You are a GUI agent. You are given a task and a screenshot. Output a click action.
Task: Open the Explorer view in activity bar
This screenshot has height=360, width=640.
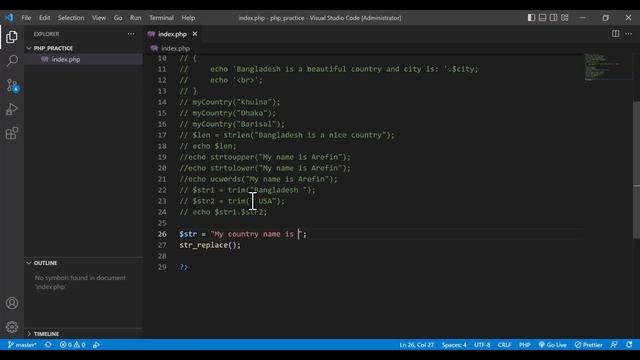[12, 37]
